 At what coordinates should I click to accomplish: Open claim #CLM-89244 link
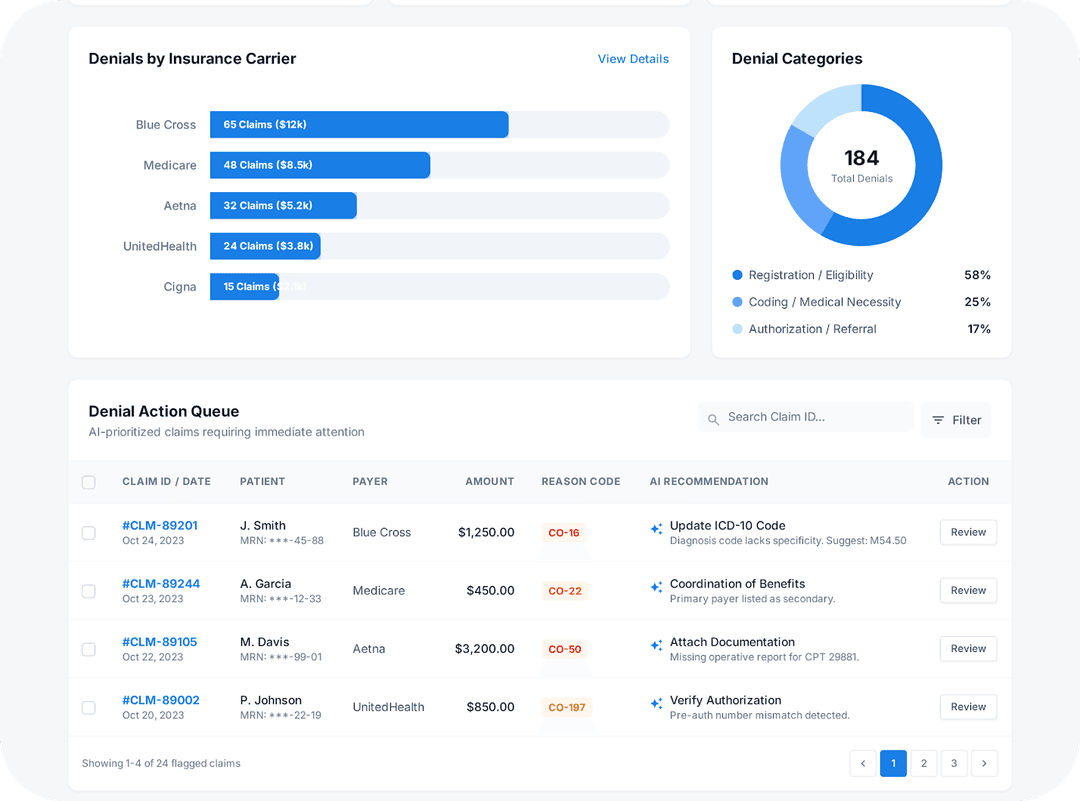161,584
